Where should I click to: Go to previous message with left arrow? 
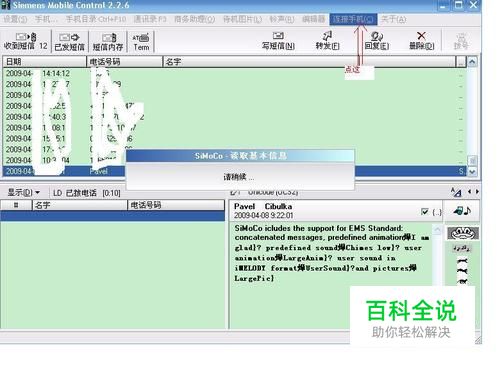[x=469, y=192]
